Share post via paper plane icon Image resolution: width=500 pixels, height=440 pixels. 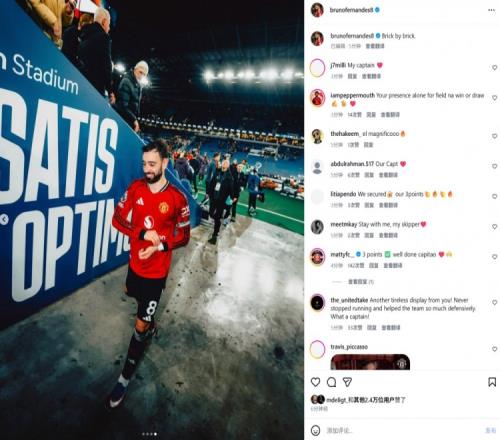click(x=347, y=382)
